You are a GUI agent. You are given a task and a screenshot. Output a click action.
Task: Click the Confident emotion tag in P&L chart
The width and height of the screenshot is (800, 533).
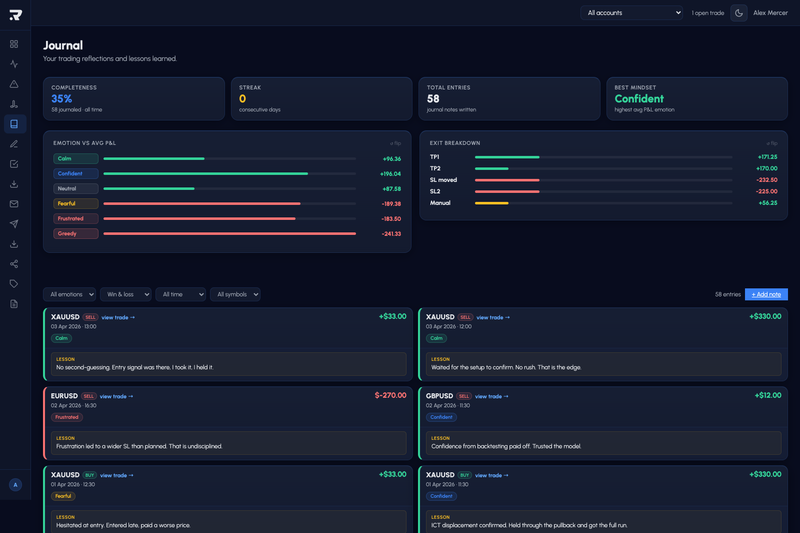point(76,173)
